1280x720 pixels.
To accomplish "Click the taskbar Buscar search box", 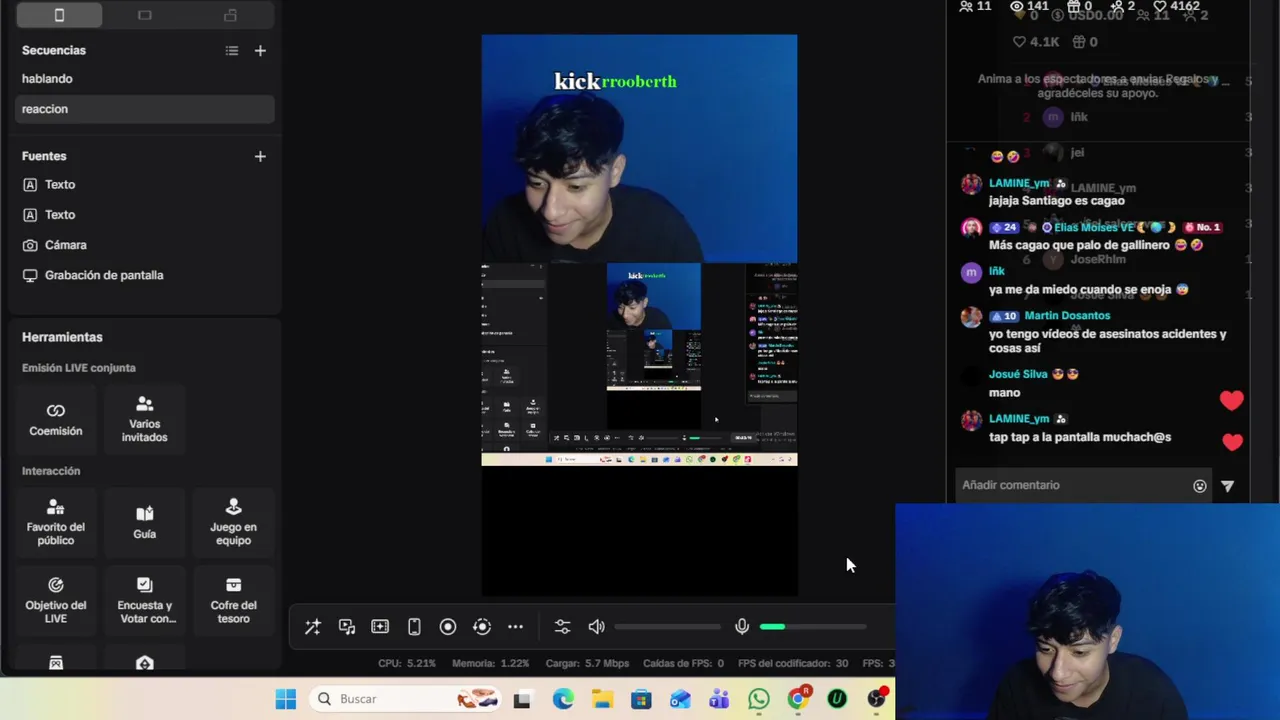I will 405,699.
